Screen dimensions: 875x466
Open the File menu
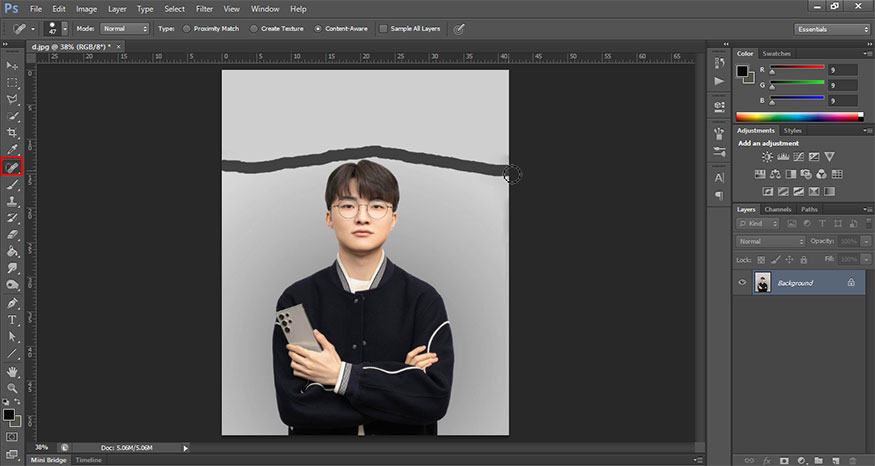36,9
